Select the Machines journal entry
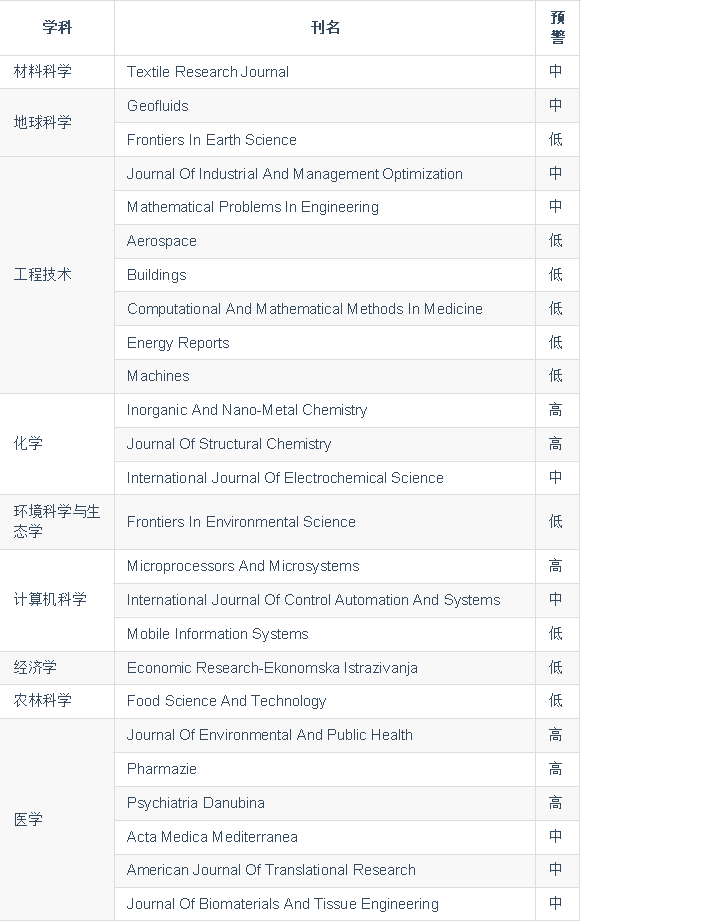 158,376
